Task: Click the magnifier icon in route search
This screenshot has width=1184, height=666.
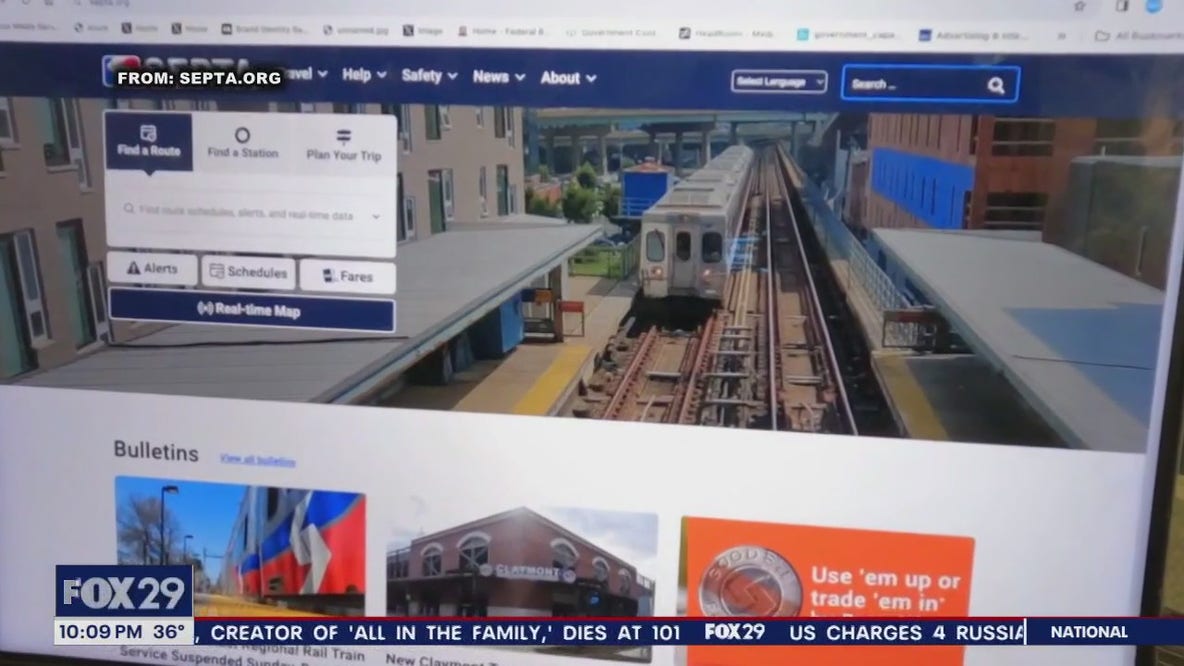Action: point(129,208)
